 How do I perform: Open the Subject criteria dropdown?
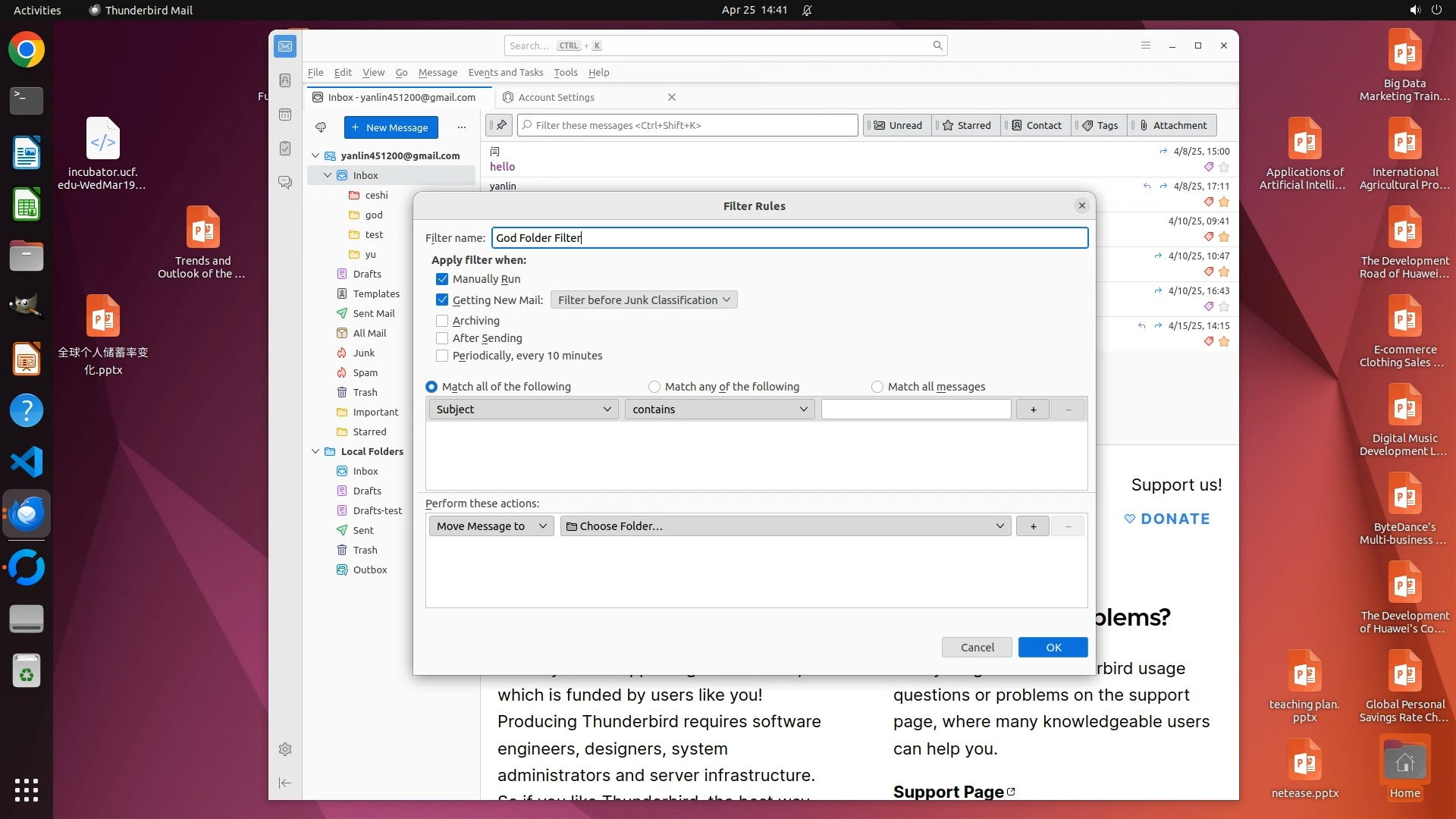coord(523,409)
